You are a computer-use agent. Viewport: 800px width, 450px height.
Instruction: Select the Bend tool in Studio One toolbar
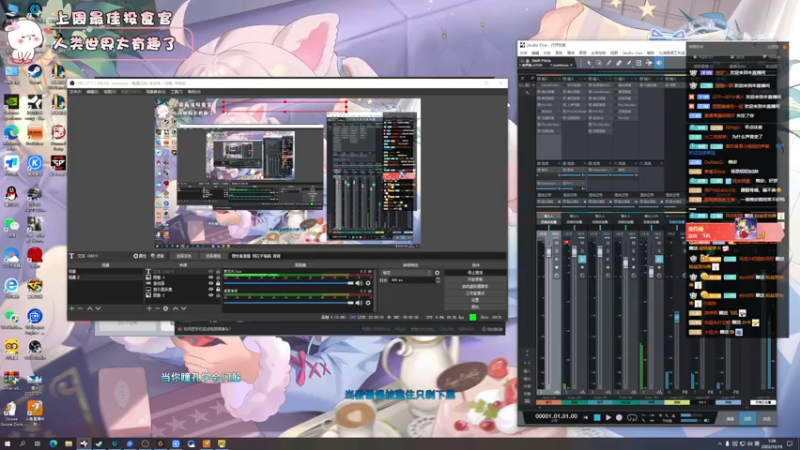(648, 63)
